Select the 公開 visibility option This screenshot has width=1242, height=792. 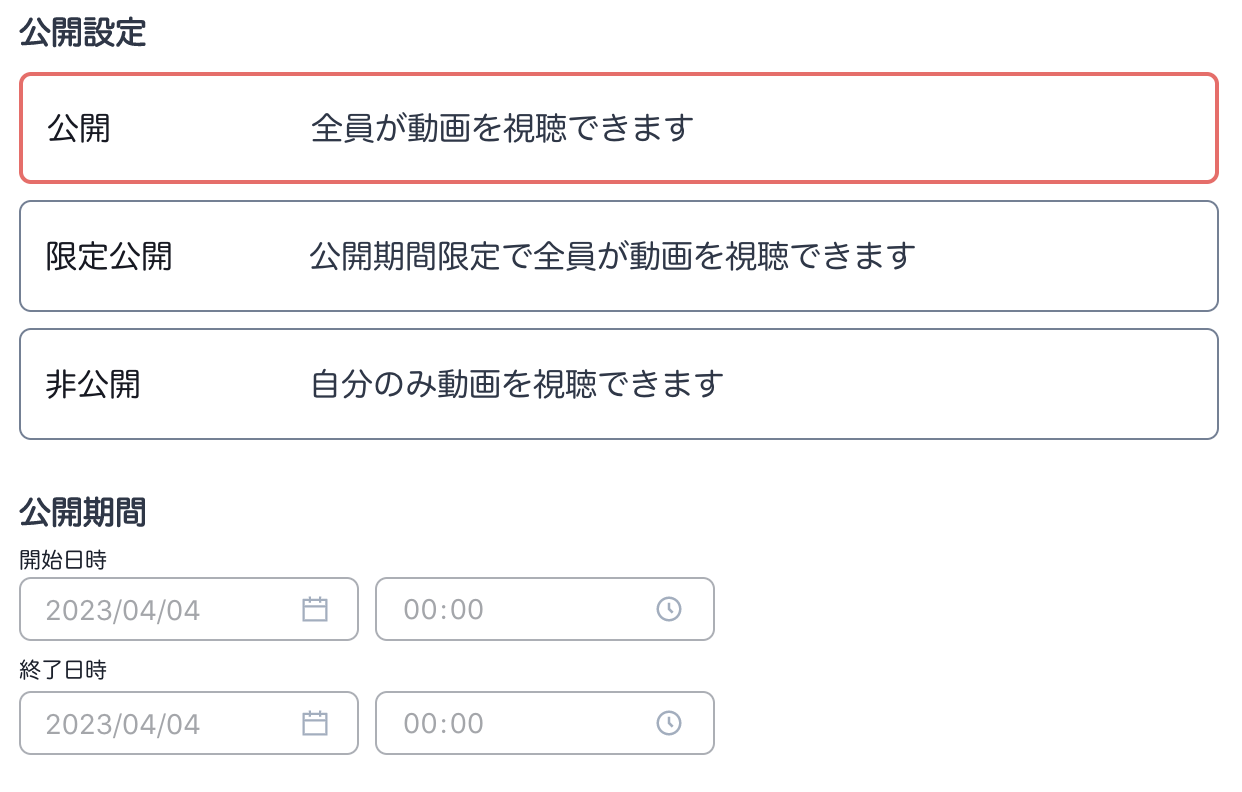tap(618, 128)
